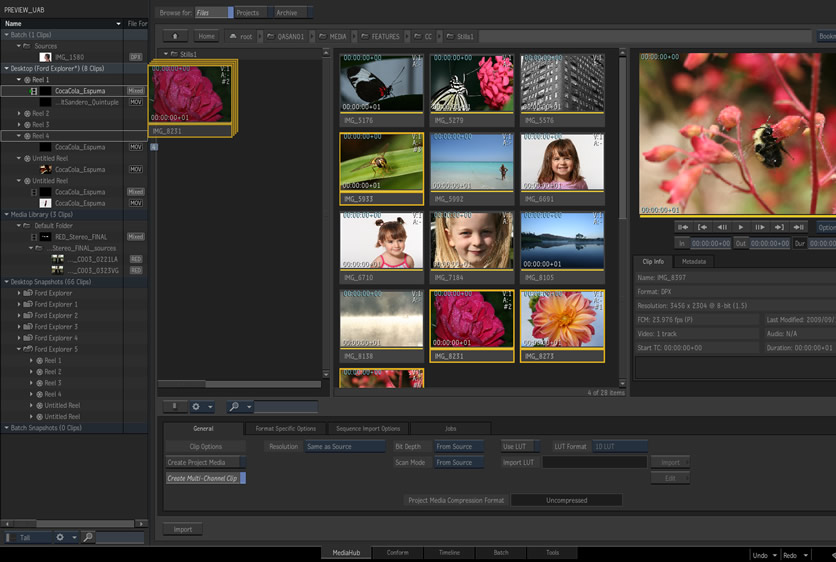Click the up-folder icon beside Home
The width and height of the screenshot is (836, 562).
(x=175, y=36)
